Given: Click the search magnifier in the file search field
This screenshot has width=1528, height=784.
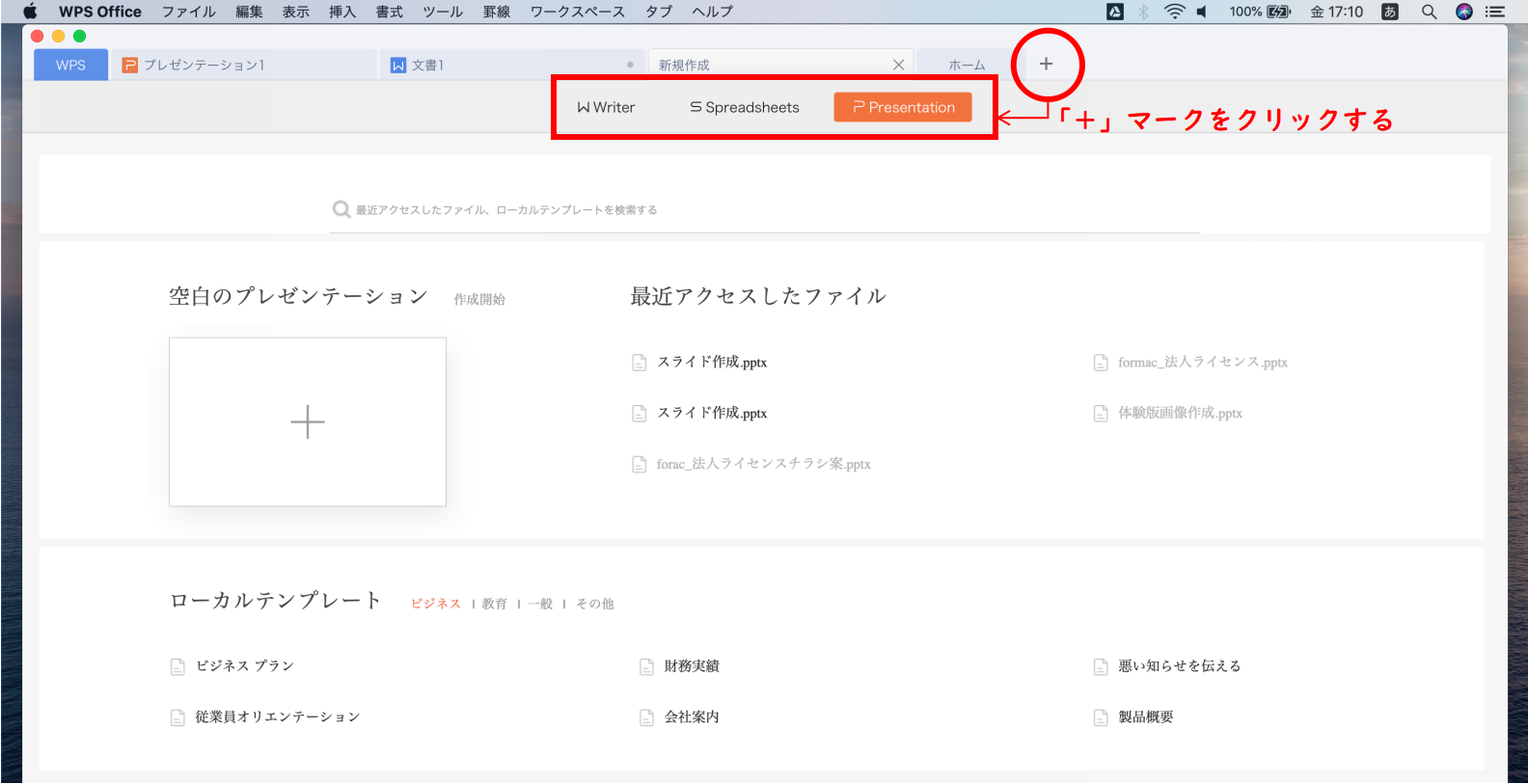Looking at the screenshot, I should [x=341, y=209].
